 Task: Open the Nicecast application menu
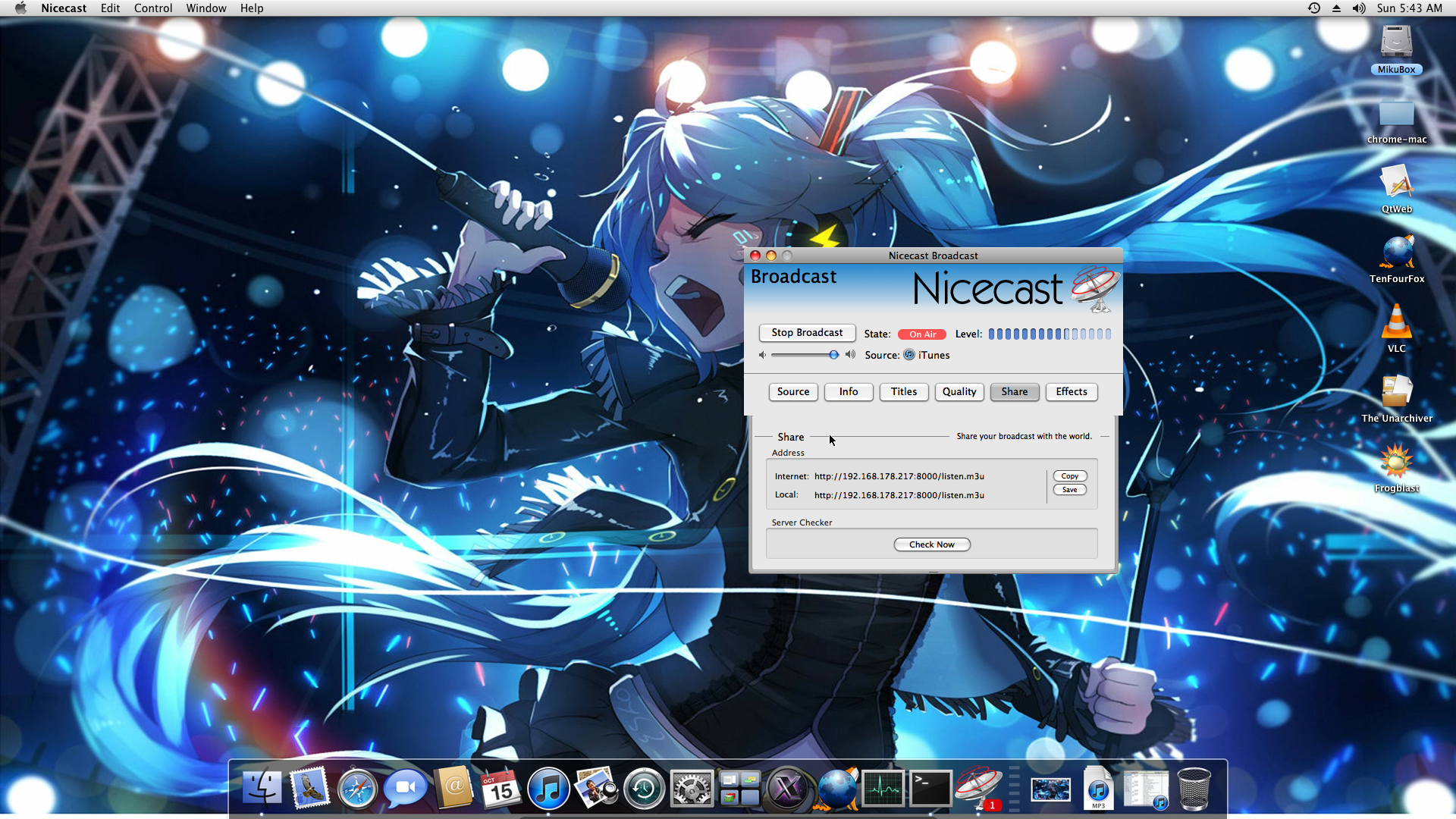click(64, 8)
